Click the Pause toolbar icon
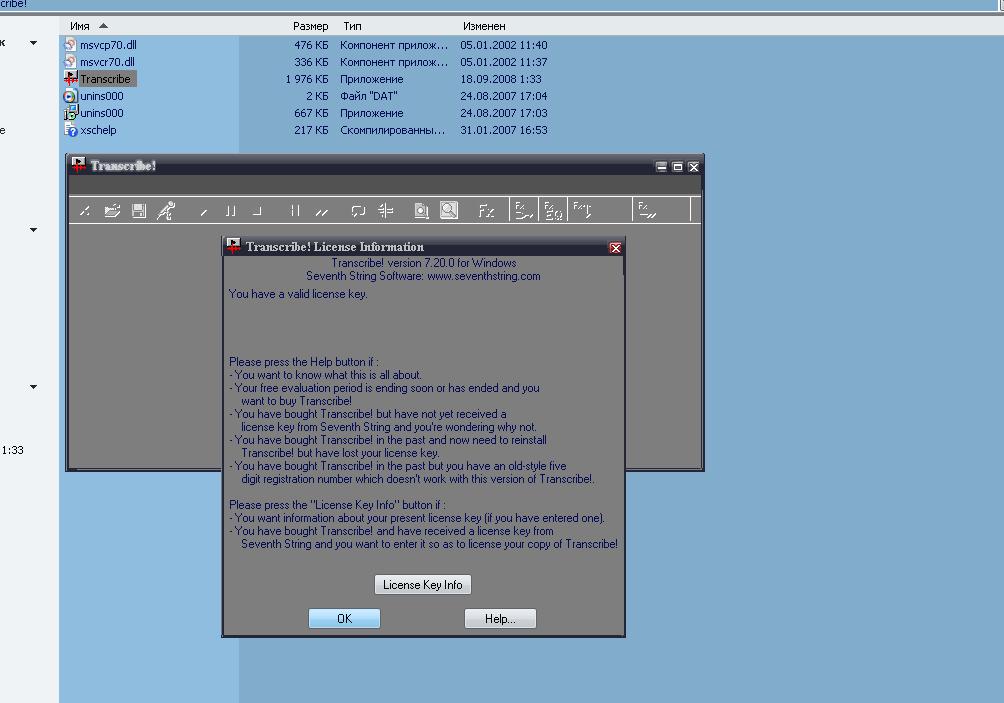This screenshot has height=703, width=1004. [231, 211]
